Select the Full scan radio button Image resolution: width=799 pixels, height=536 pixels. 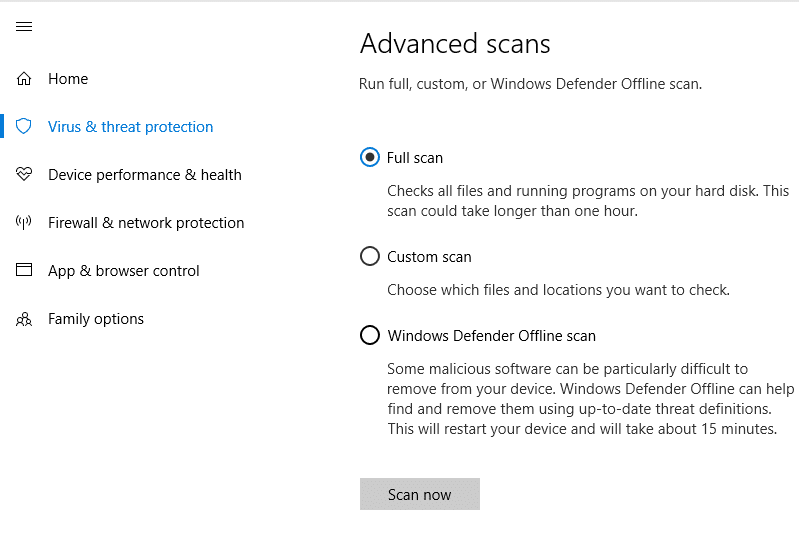[370, 157]
